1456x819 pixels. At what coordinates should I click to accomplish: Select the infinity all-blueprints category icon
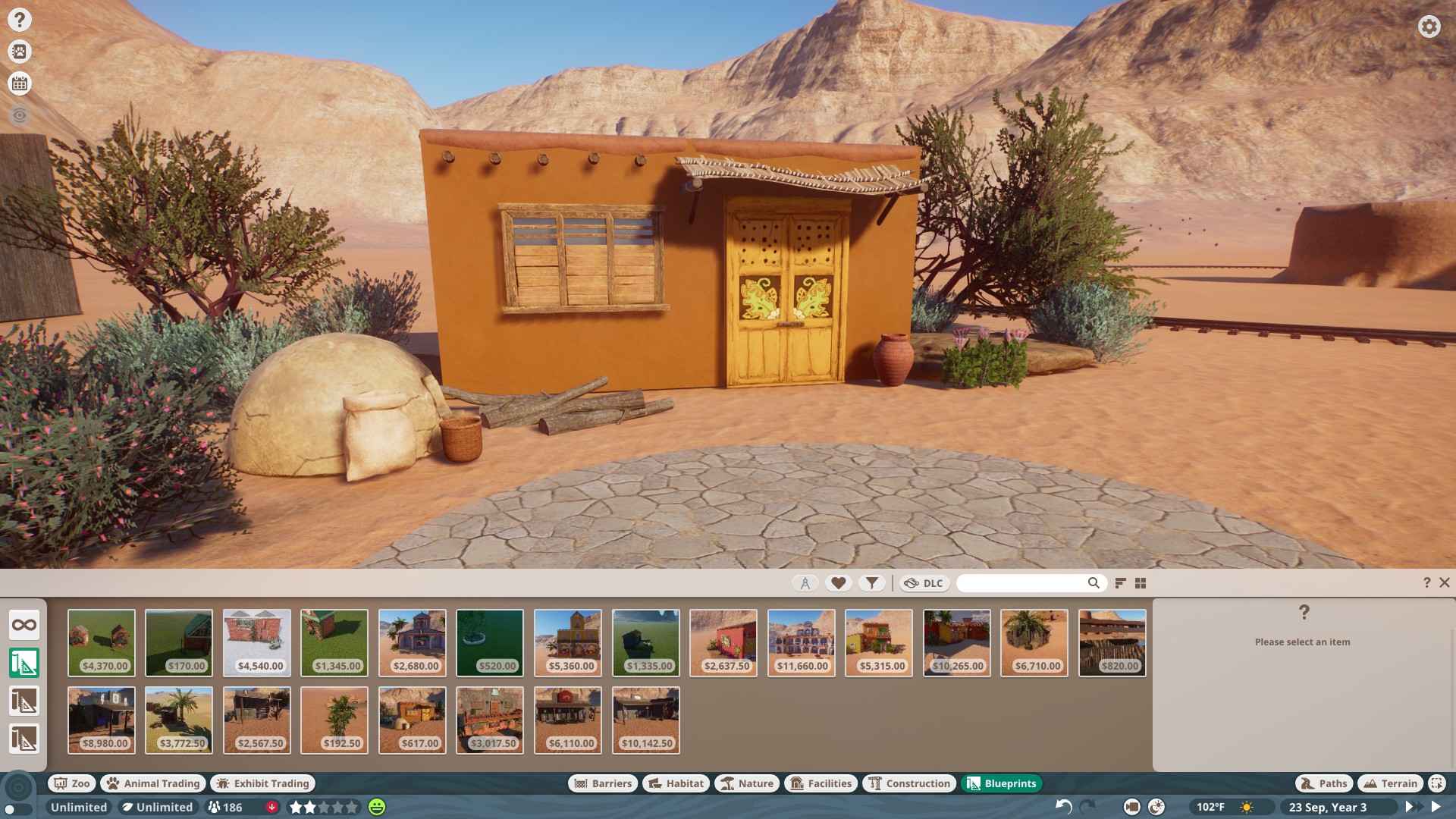pos(24,626)
